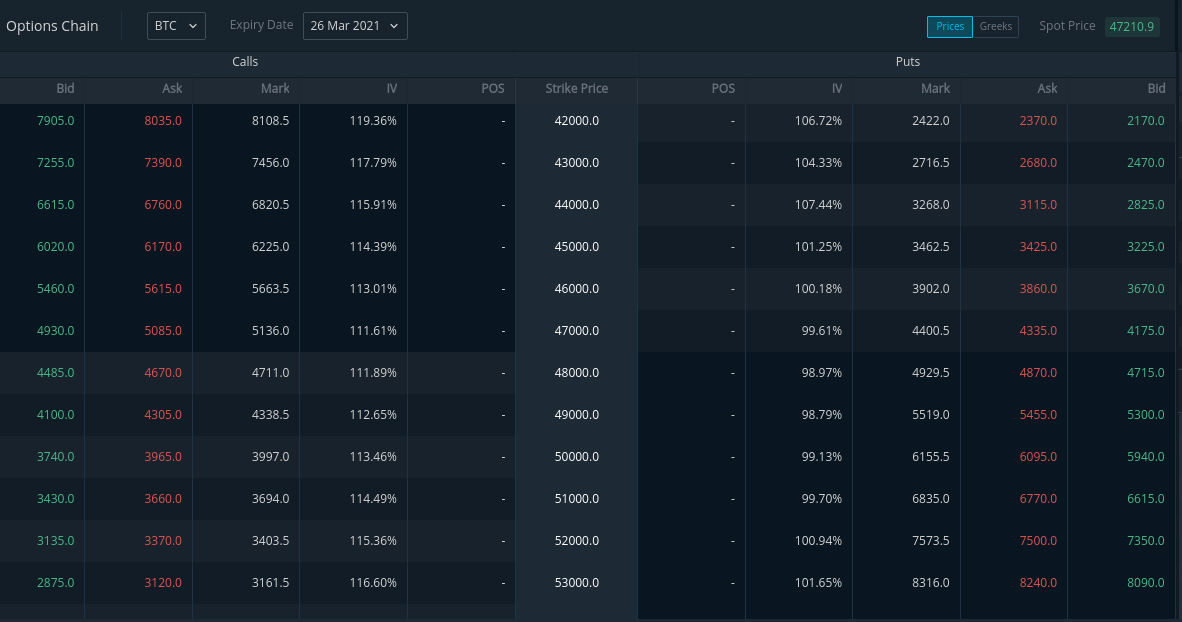
Task: Switch to the Prices view
Action: click(950, 26)
